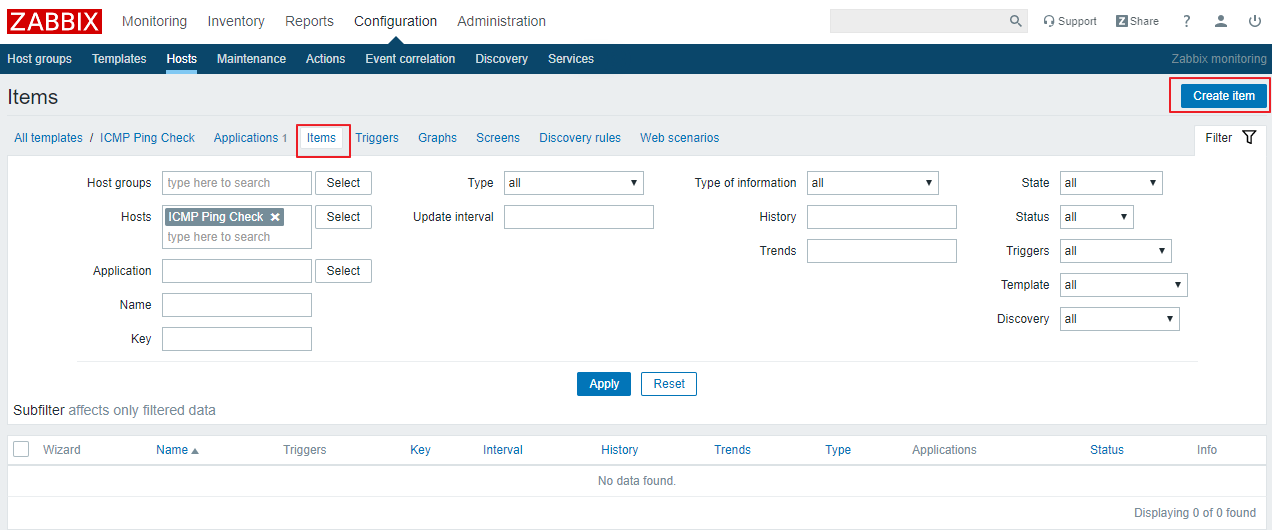Click Select next to Host groups
The image size is (1272, 530).
tap(343, 183)
